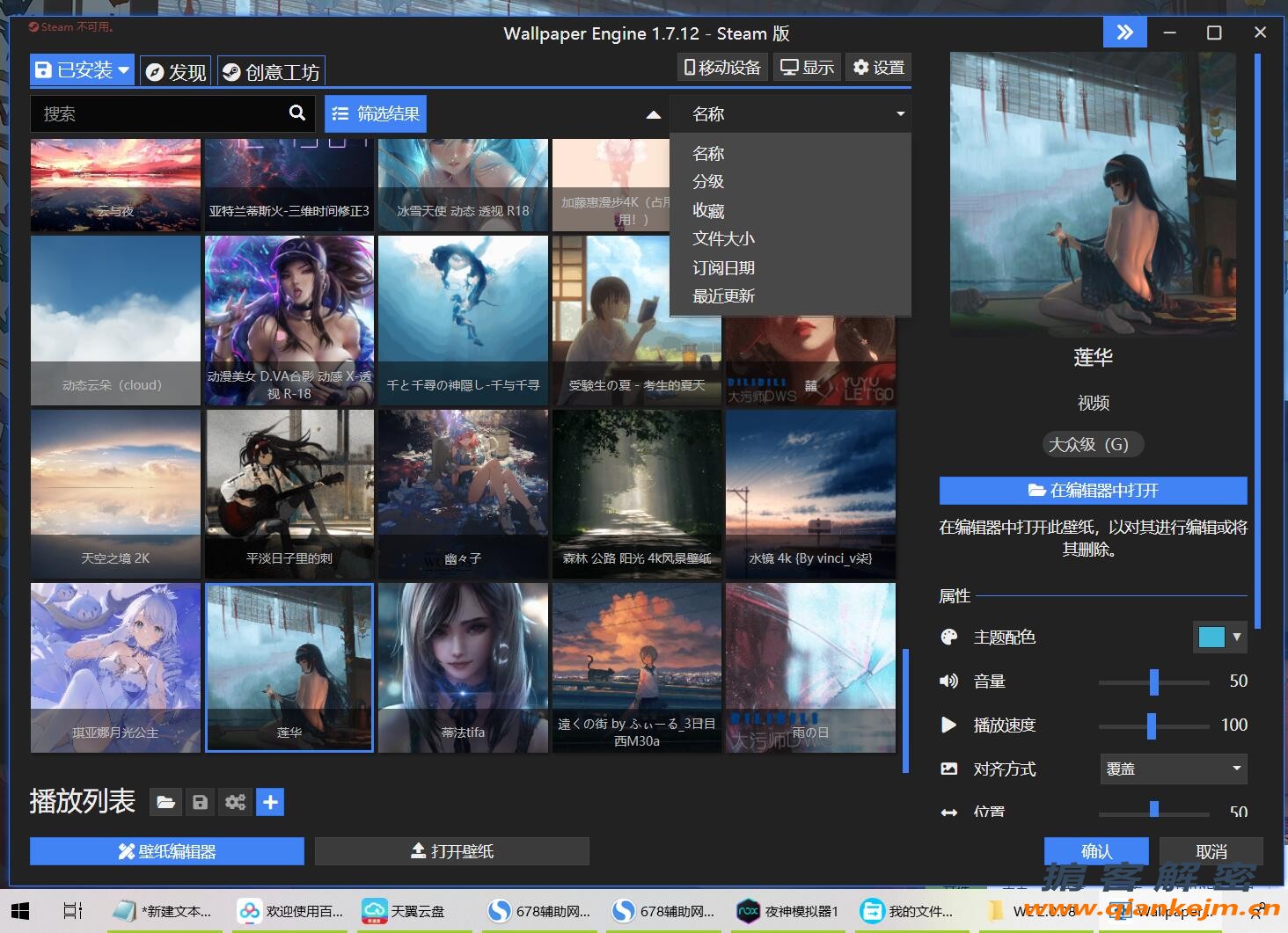The width and height of the screenshot is (1288, 933).
Task: Select 蒂法tifa wallpaper thumbnail
Action: coord(463,667)
